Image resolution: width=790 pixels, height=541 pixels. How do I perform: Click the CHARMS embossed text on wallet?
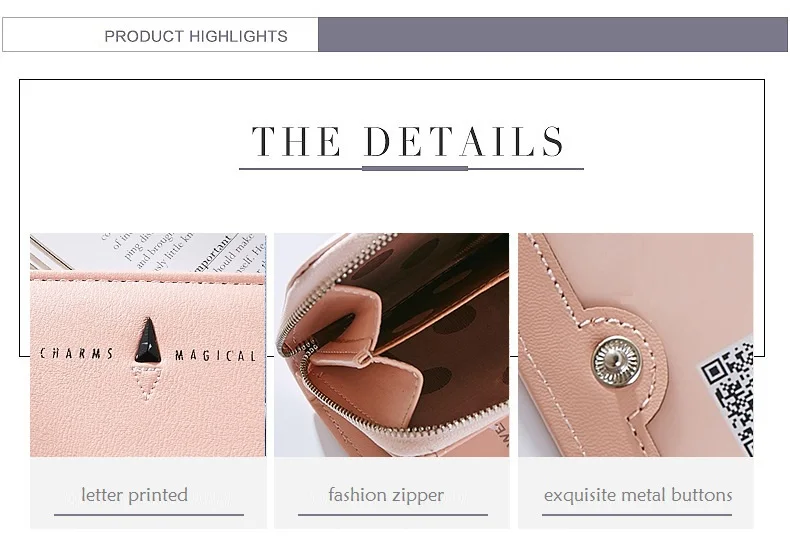coord(77,354)
